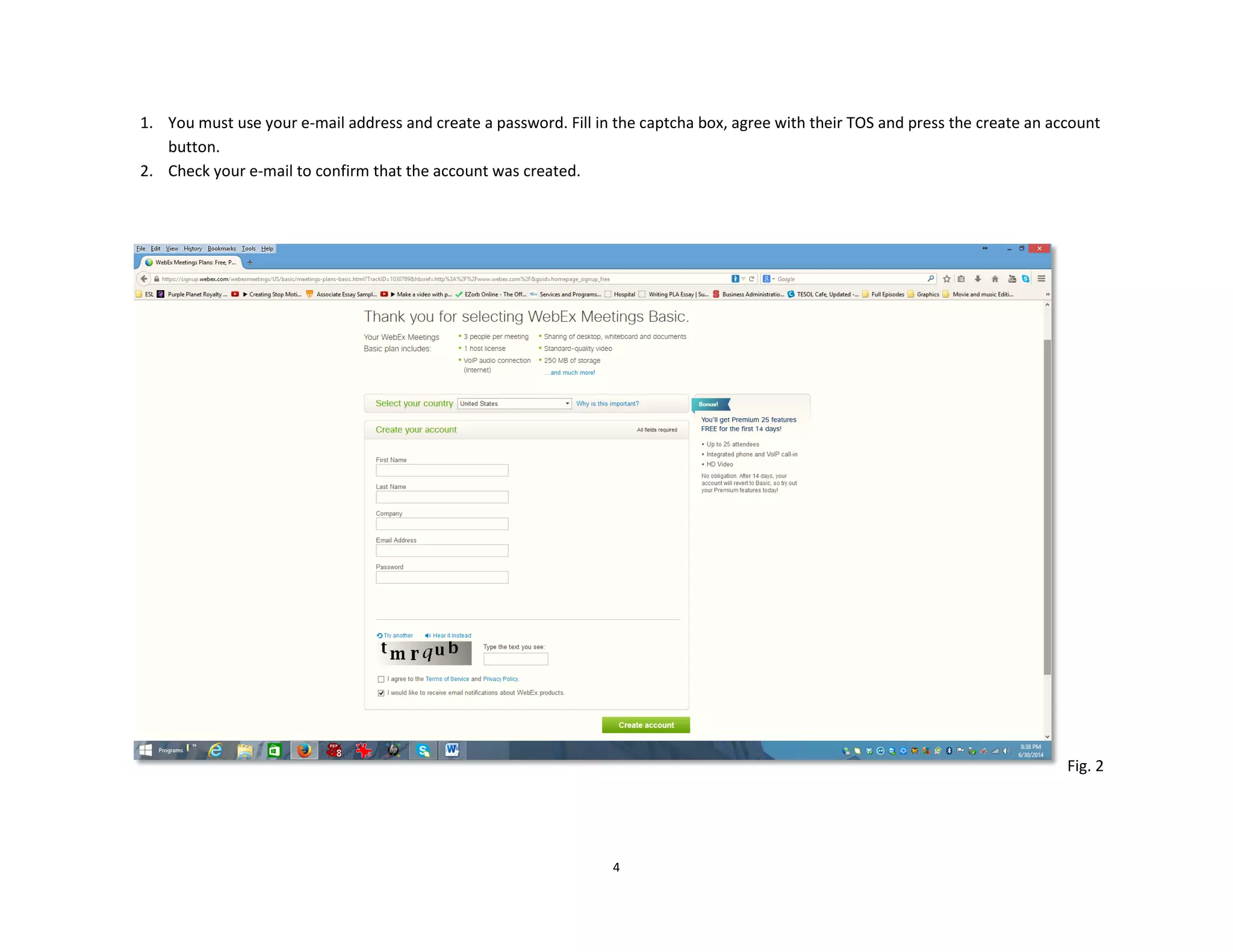Switch to Firefox in the taskbar
Image resolution: width=1233 pixels, height=952 pixels.
pyautogui.click(x=304, y=750)
